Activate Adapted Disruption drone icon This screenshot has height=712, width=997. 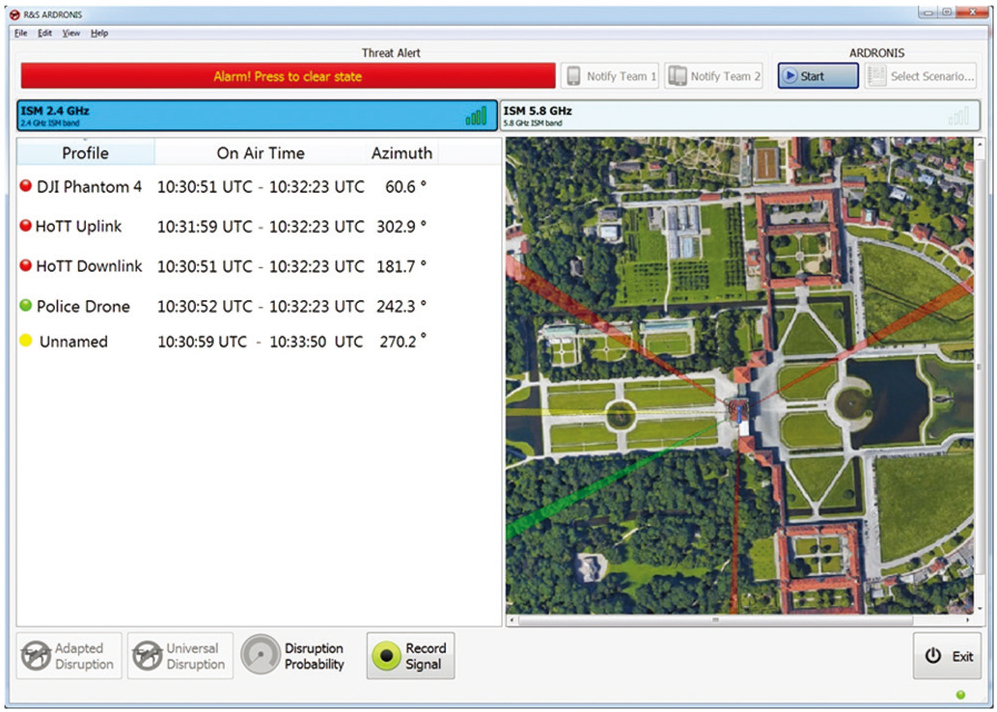(36, 655)
